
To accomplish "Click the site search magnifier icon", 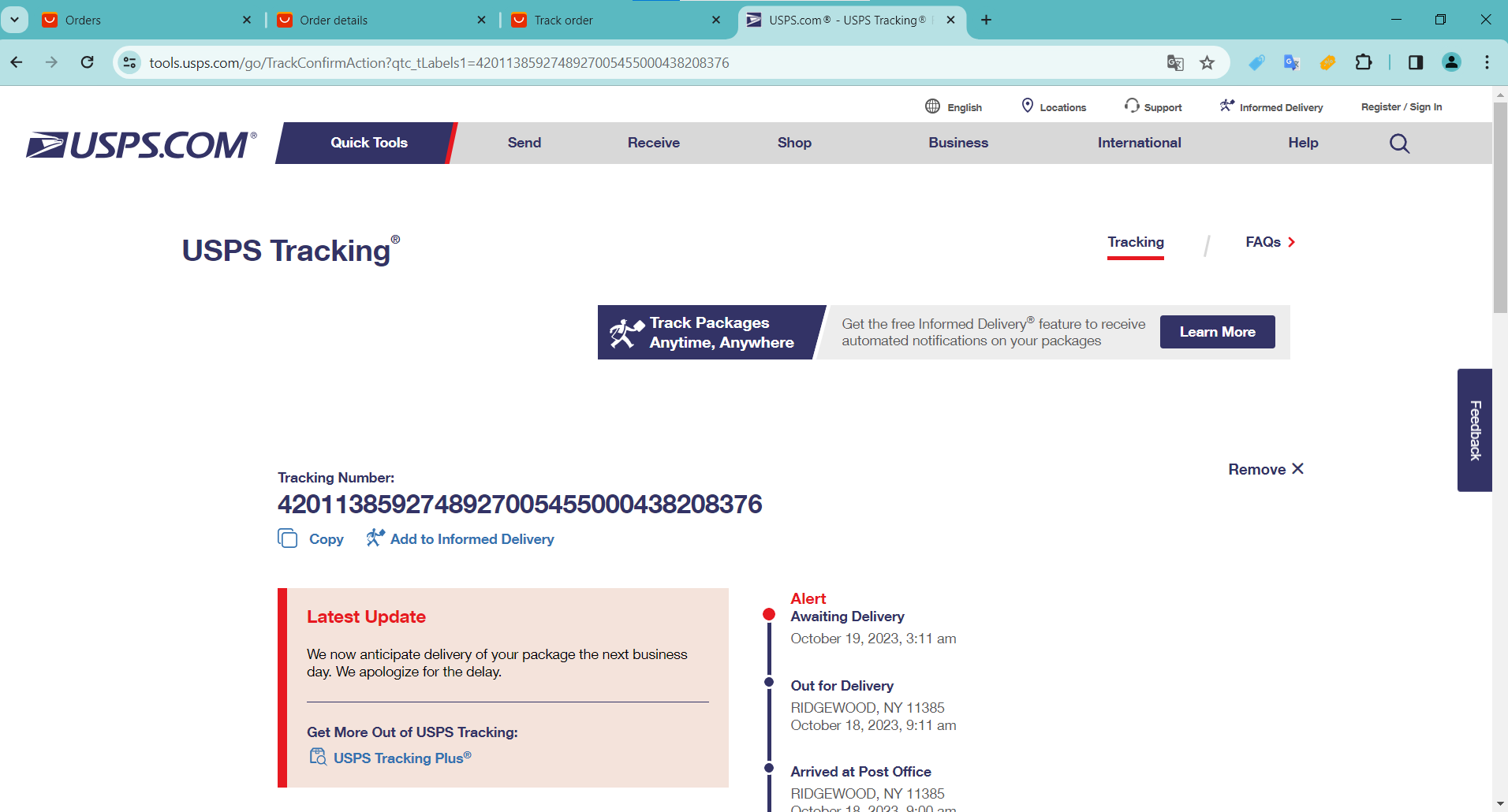I will (1399, 143).
